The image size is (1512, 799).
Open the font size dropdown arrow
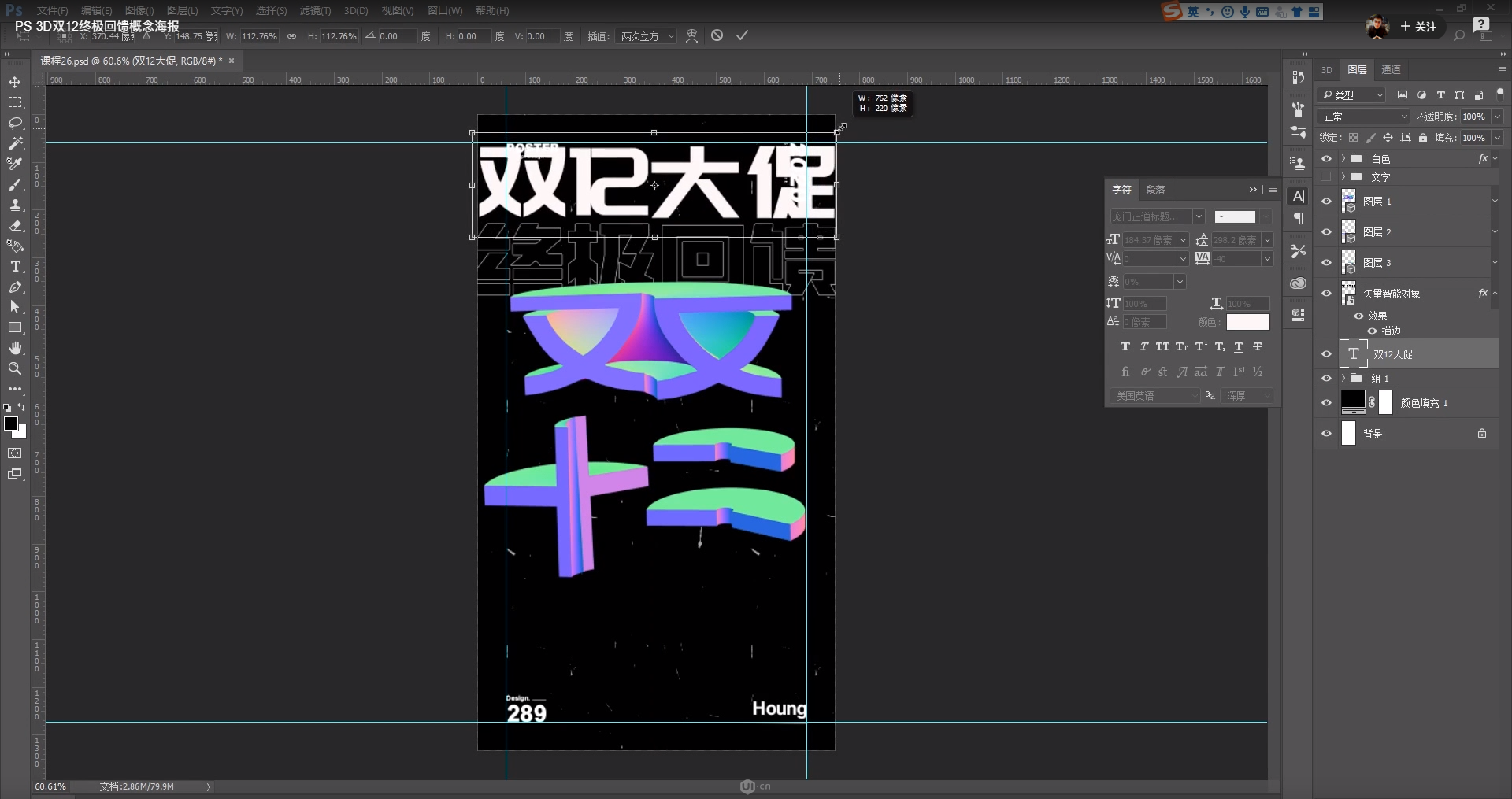1183,240
